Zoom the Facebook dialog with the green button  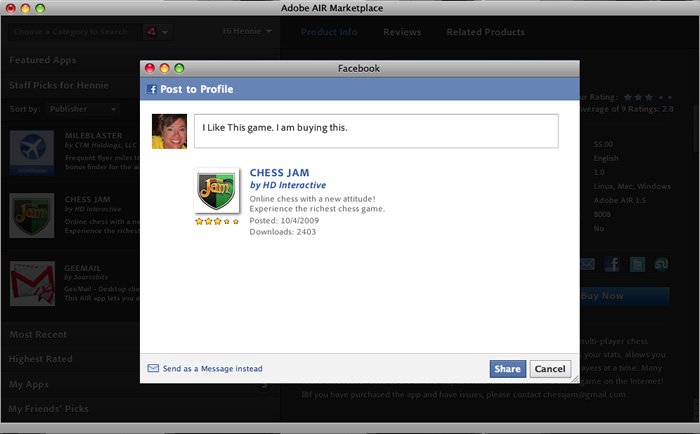coord(179,68)
